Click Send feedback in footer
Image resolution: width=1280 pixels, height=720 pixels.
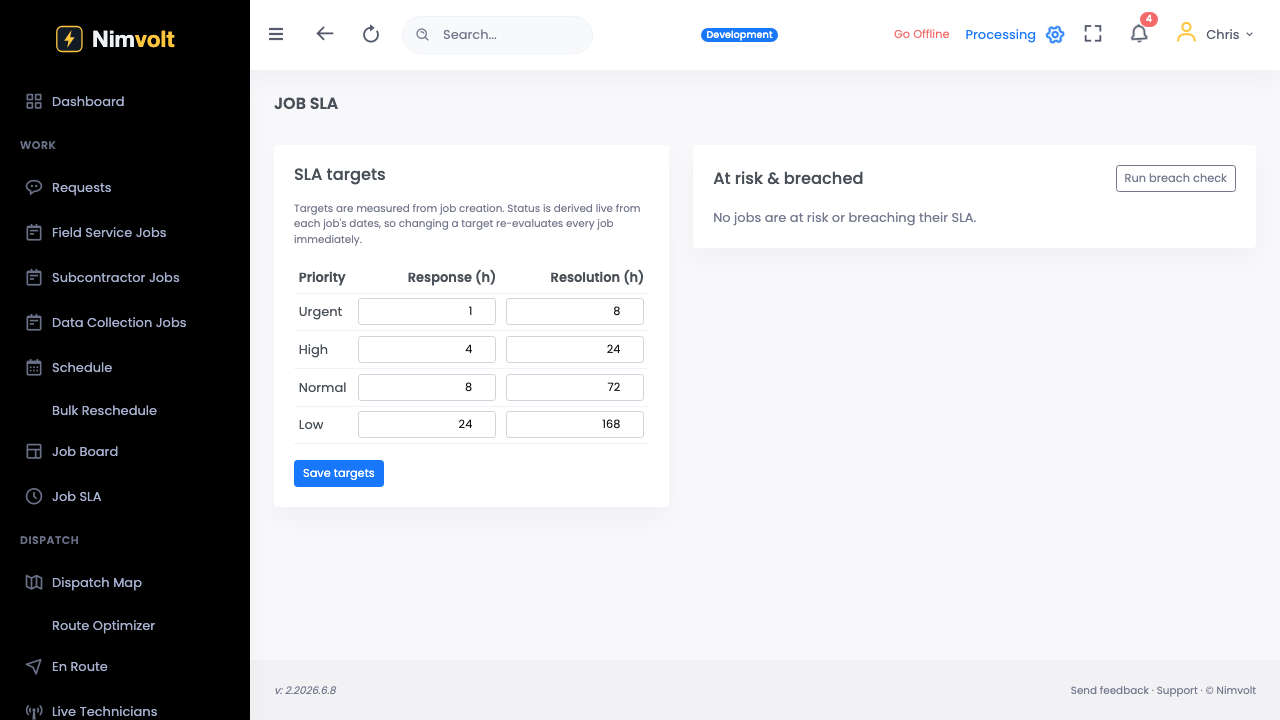coord(1110,690)
